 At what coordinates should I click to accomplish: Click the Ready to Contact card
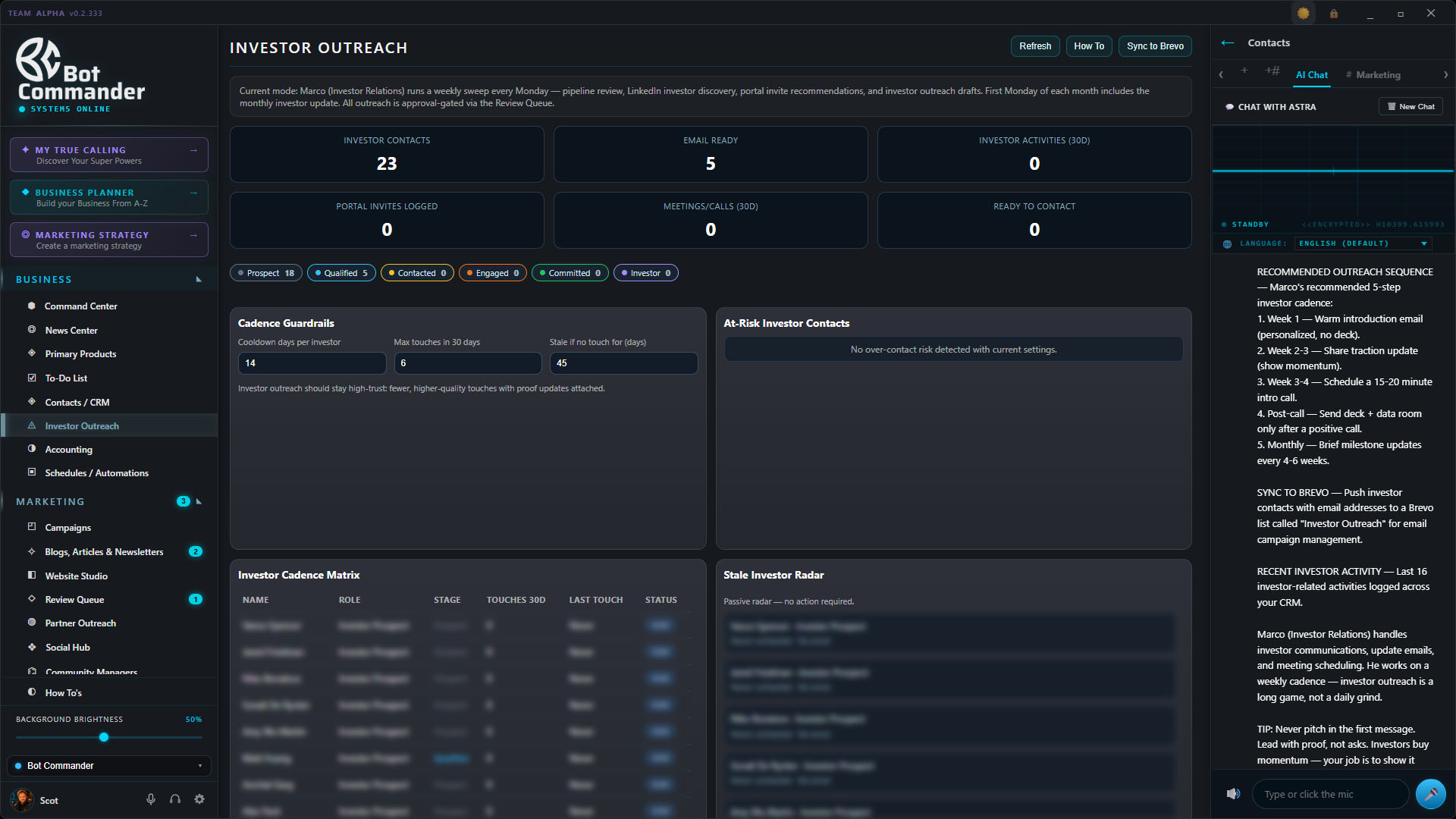pos(1034,220)
